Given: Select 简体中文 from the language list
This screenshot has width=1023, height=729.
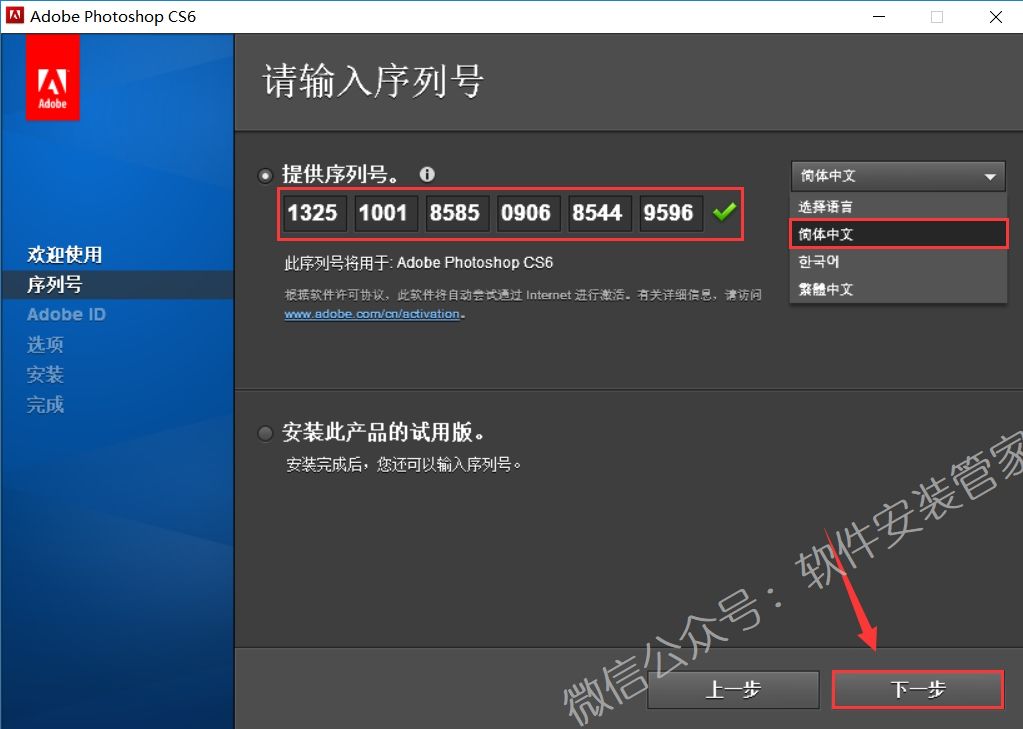Looking at the screenshot, I should tap(897, 233).
